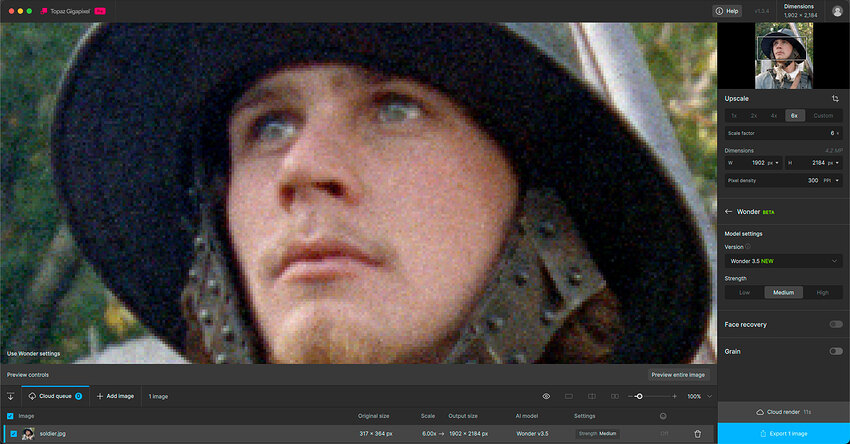Click the soldier.jpg thumbnail in list
This screenshot has height=444, width=850.
click(28, 434)
